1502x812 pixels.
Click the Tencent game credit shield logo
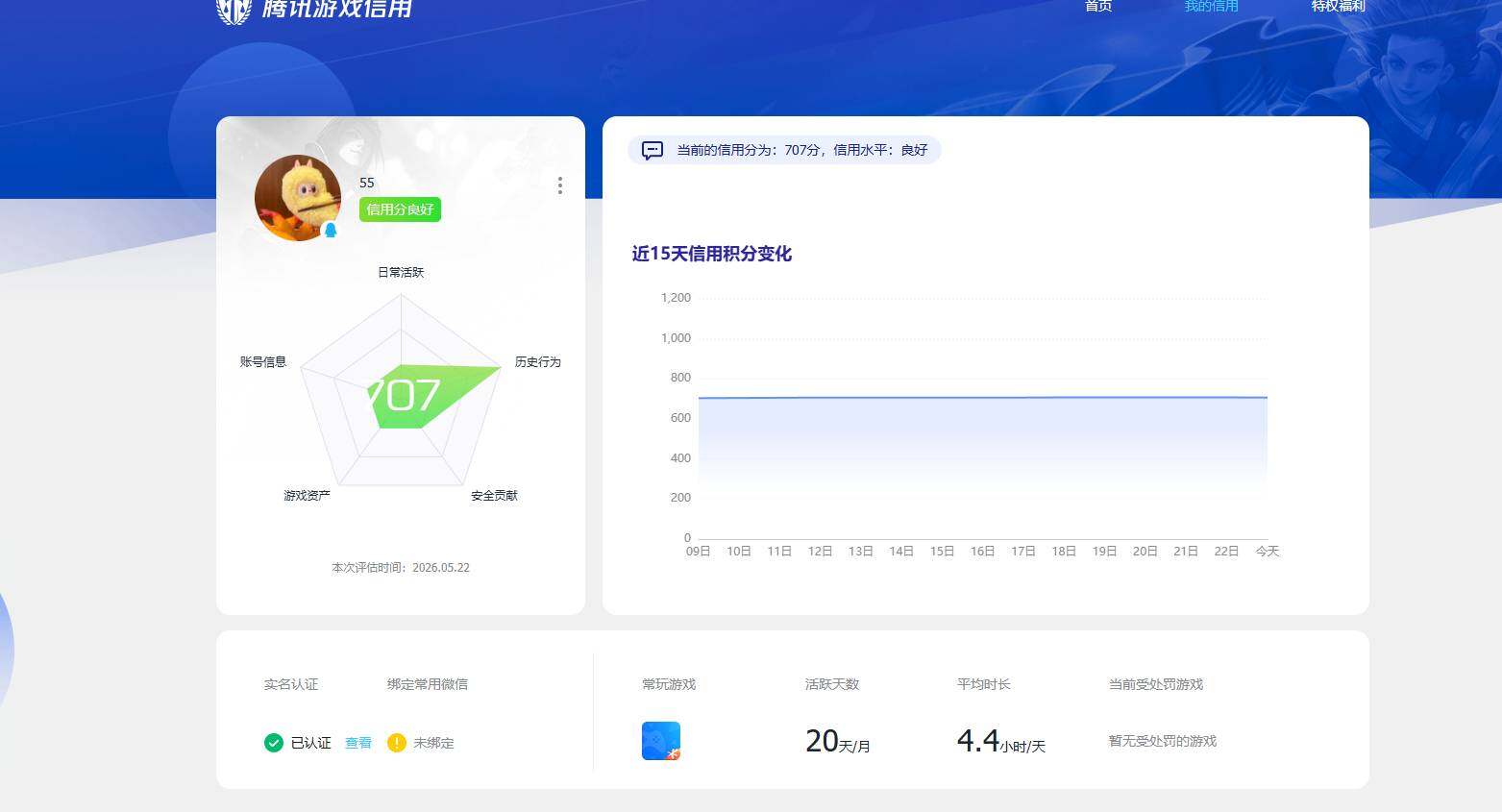coord(234,10)
